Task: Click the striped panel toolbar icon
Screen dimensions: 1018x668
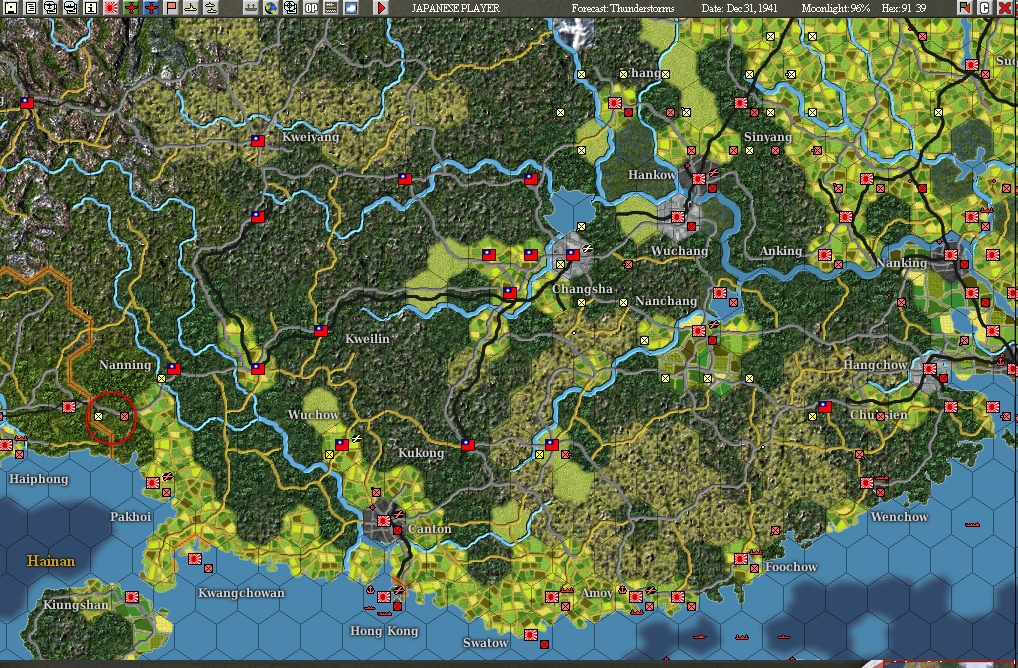Action: 331,8
